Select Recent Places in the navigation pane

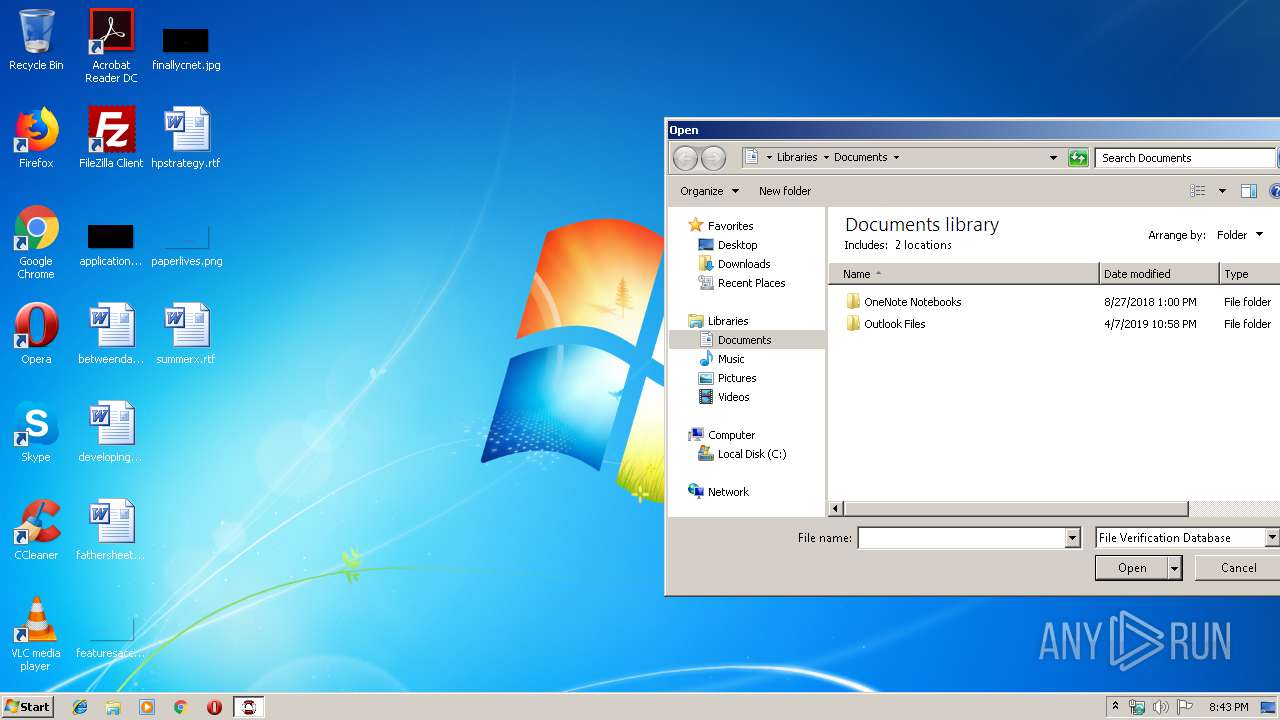[x=751, y=283]
